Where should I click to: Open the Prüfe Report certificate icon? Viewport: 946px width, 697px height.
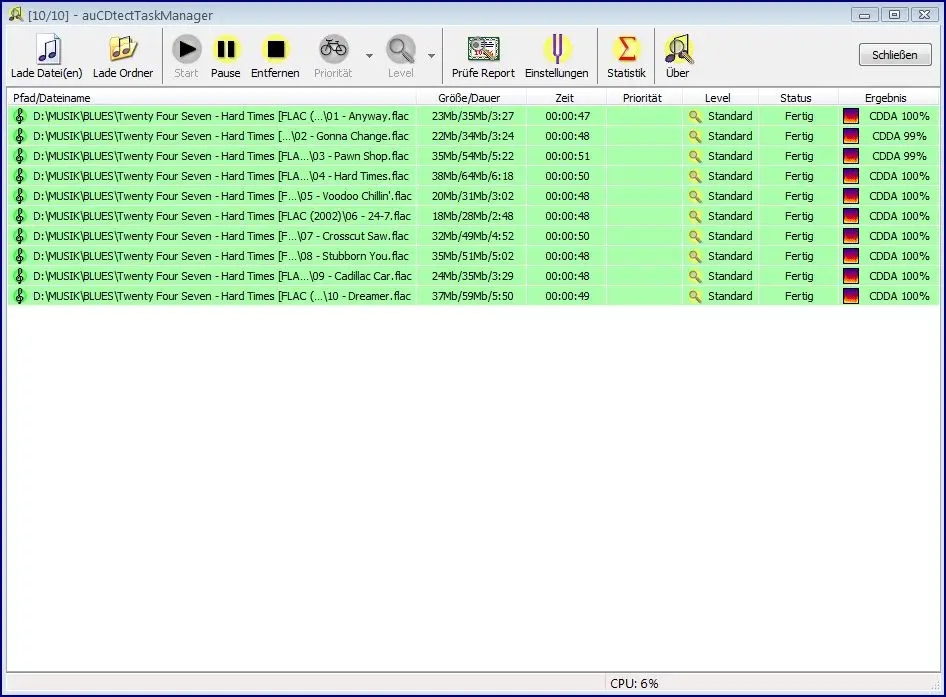[483, 49]
